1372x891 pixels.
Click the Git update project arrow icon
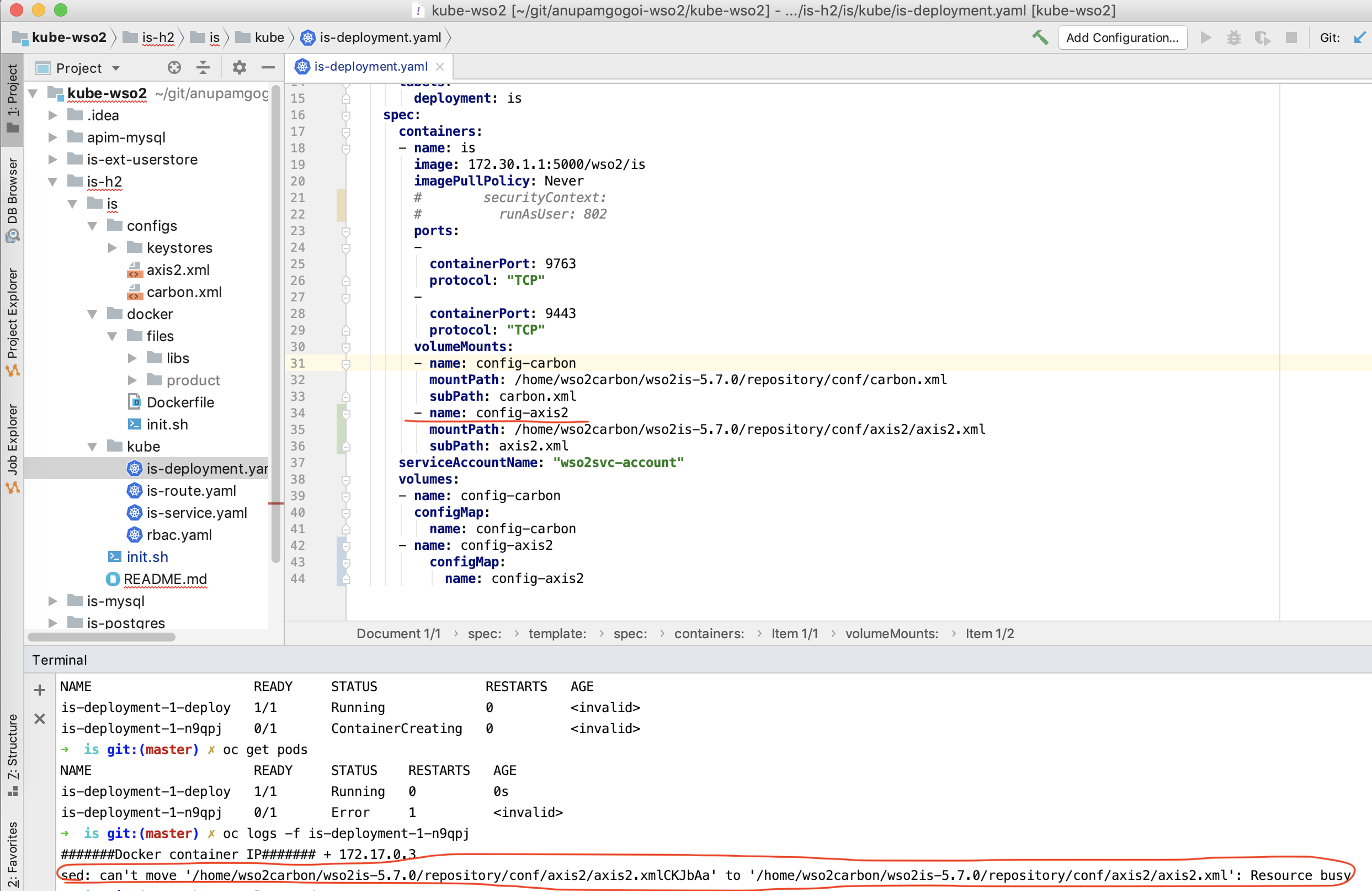coord(1359,38)
